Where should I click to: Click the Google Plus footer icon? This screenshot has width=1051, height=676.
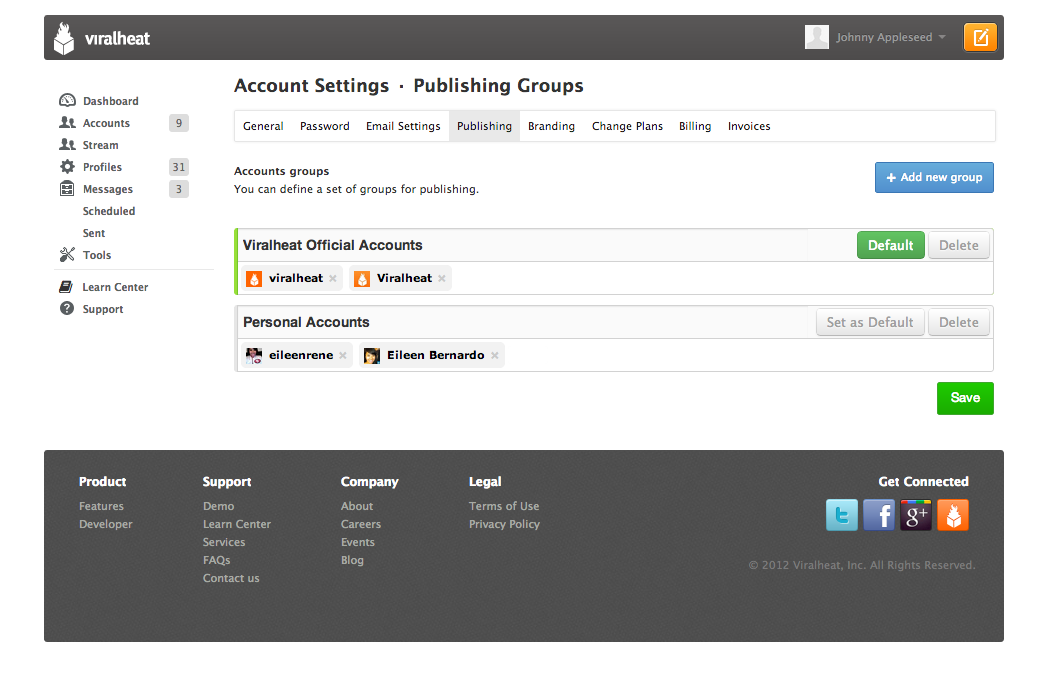(x=916, y=515)
